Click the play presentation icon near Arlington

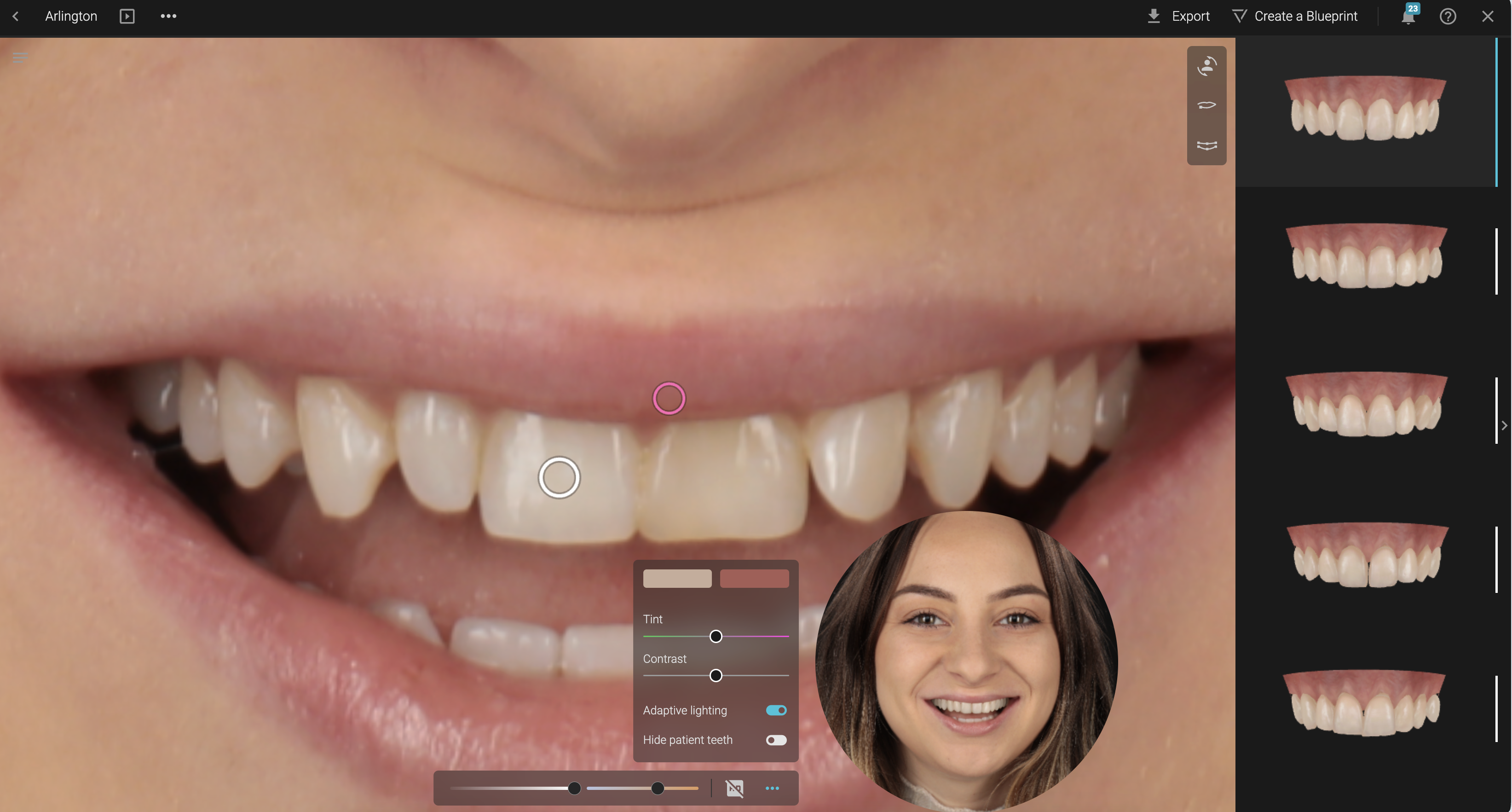[x=127, y=17]
